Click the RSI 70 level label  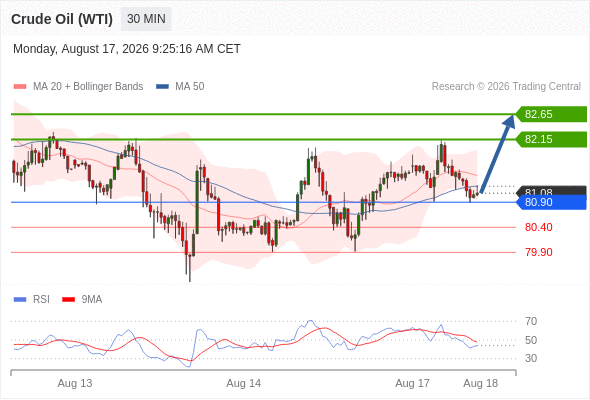(x=531, y=321)
